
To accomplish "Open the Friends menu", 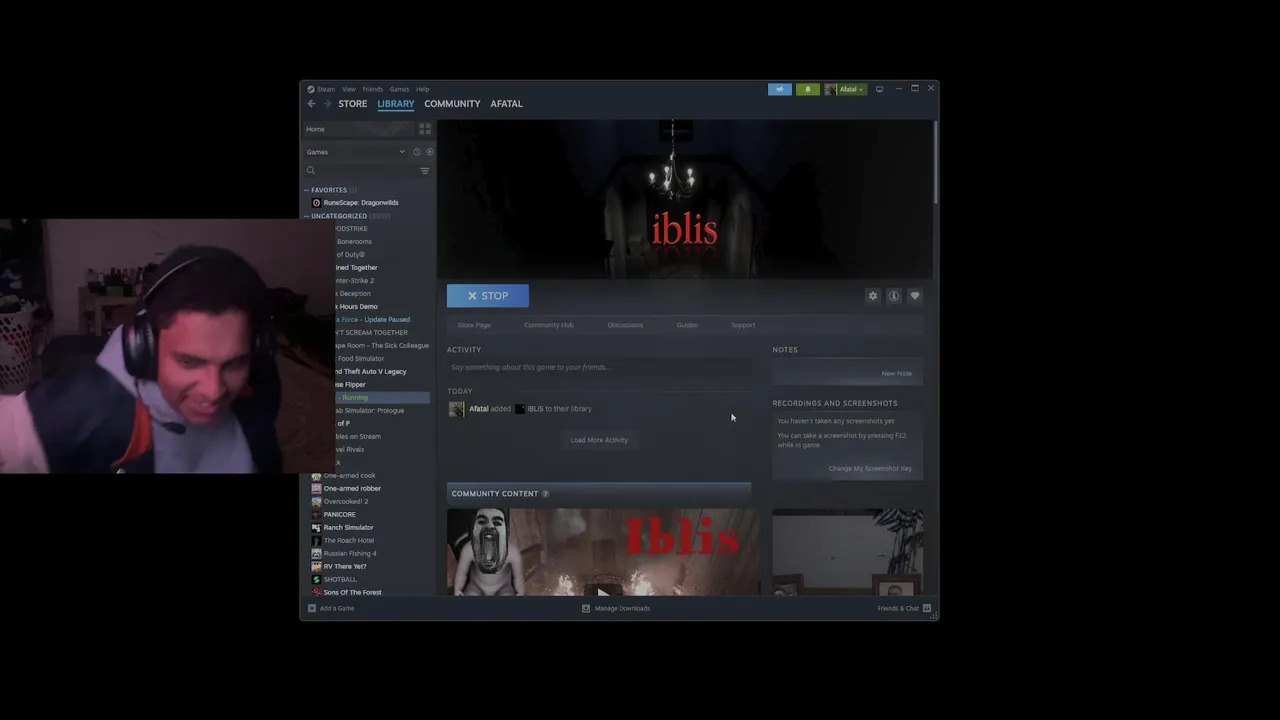I will [372, 89].
